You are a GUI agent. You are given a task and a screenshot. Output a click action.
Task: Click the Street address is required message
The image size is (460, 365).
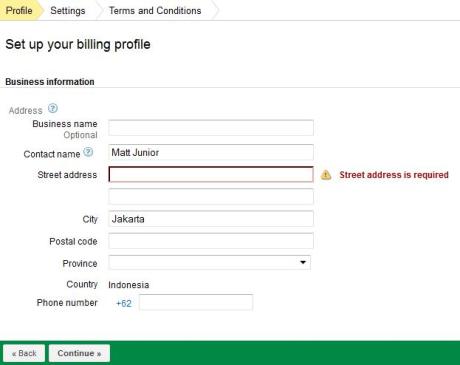tap(394, 175)
